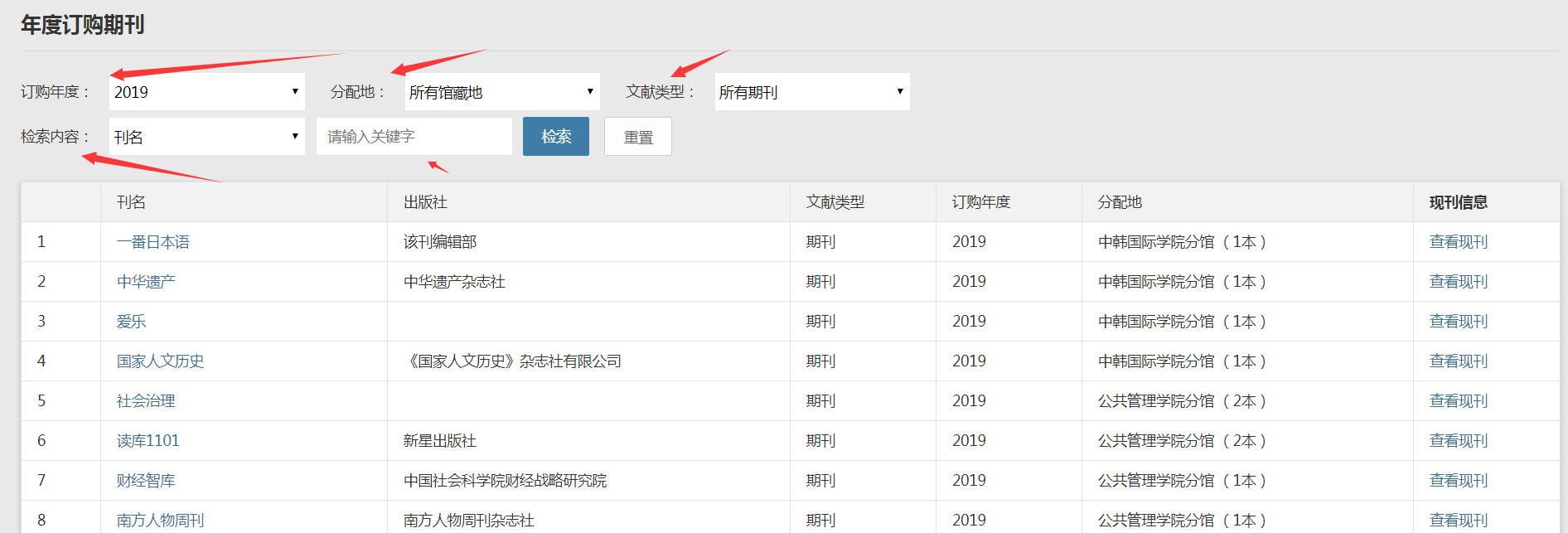
Task: Expand the 分配地 所有馆藏地 dropdown
Action: pos(501,92)
